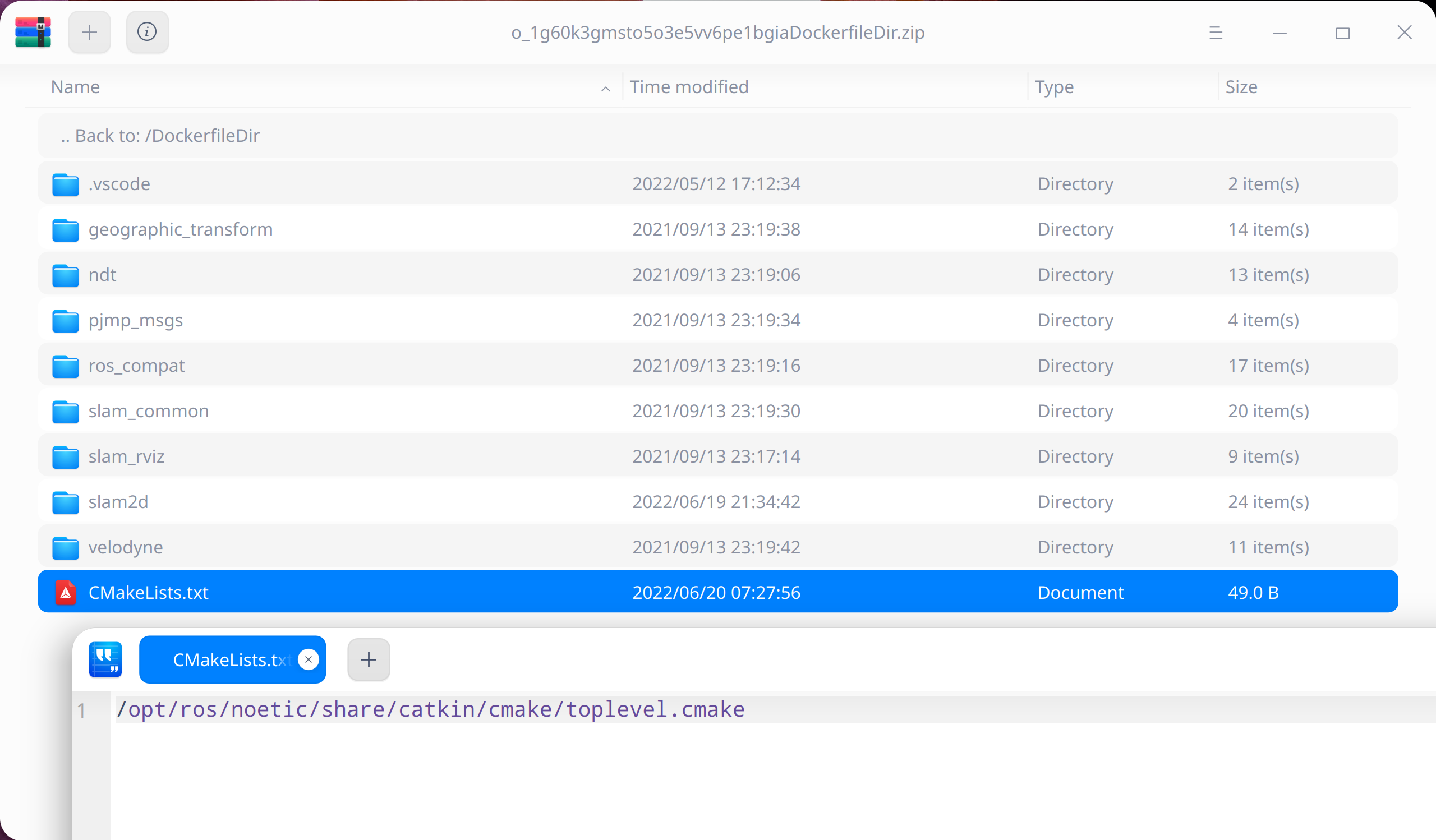Screen dimensions: 1436x840
Task: Click the velodyne folder icon
Action: click(66, 548)
